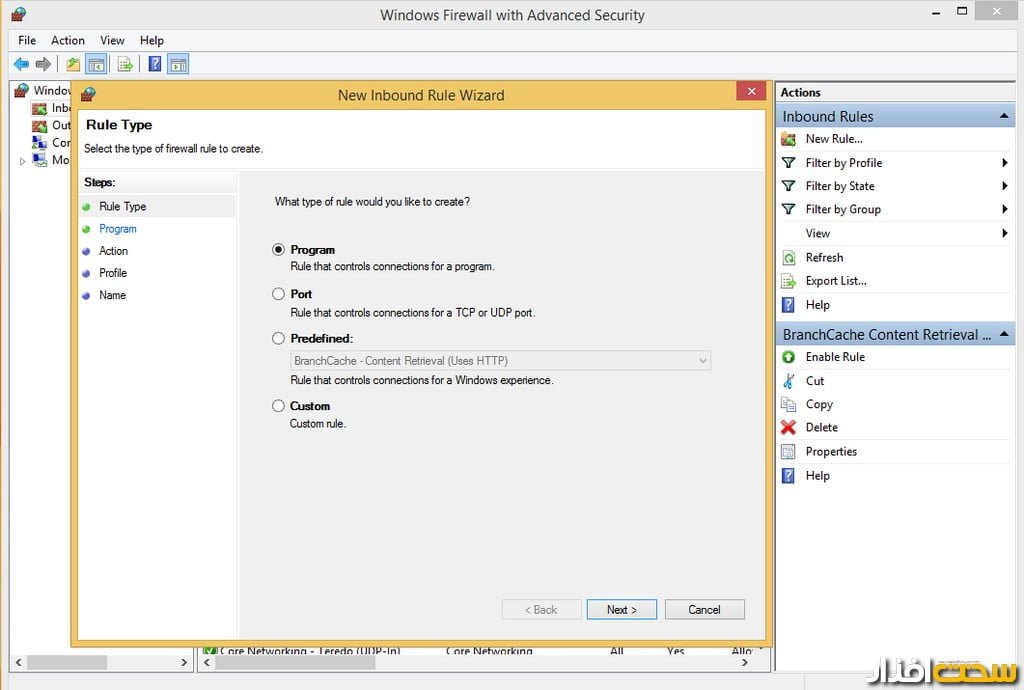Click the back arrow toolbar icon
The width and height of the screenshot is (1024, 690).
21,65
